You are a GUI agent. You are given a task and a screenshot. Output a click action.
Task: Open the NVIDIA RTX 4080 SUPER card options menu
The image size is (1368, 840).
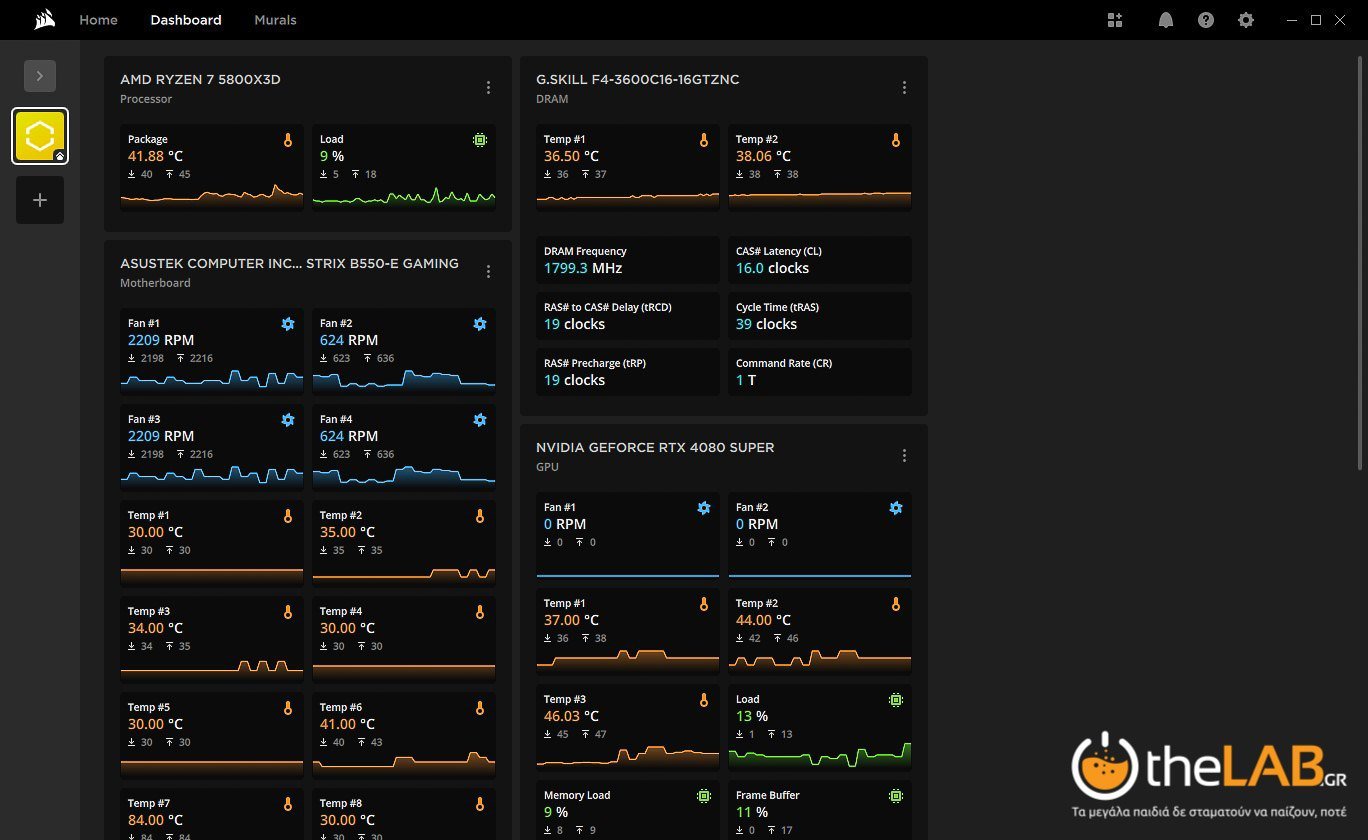(x=904, y=456)
